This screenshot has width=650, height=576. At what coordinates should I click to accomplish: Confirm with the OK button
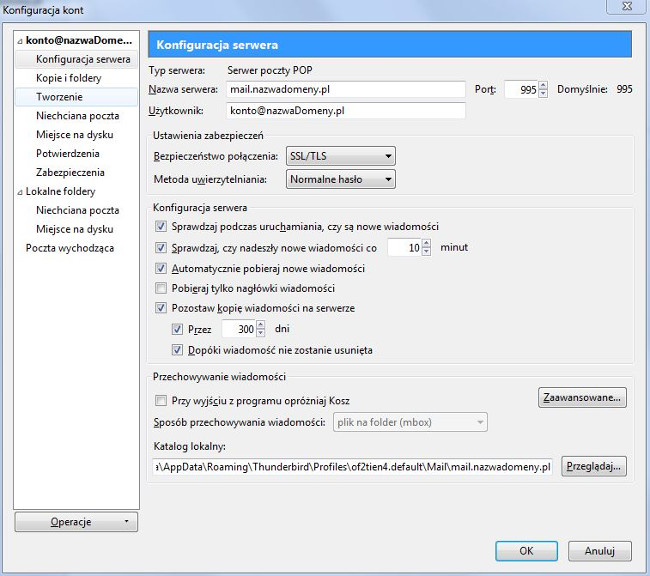pos(526,551)
